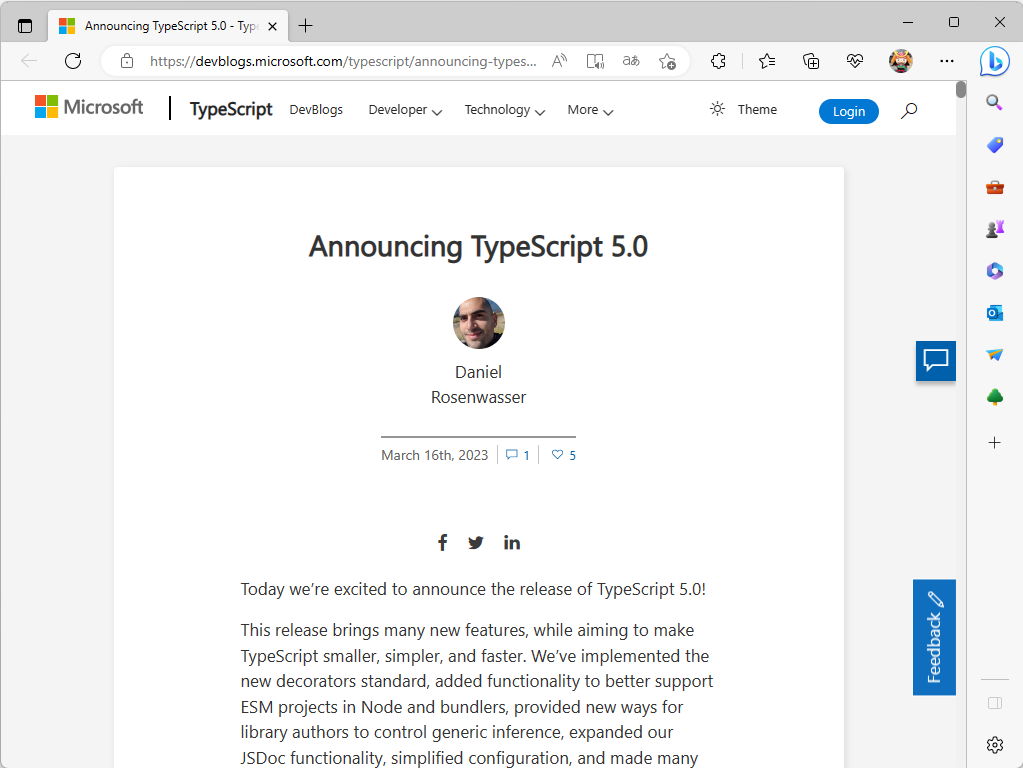Close the Announcing TypeScript 5.0 tab
The width and height of the screenshot is (1023, 768).
click(273, 26)
